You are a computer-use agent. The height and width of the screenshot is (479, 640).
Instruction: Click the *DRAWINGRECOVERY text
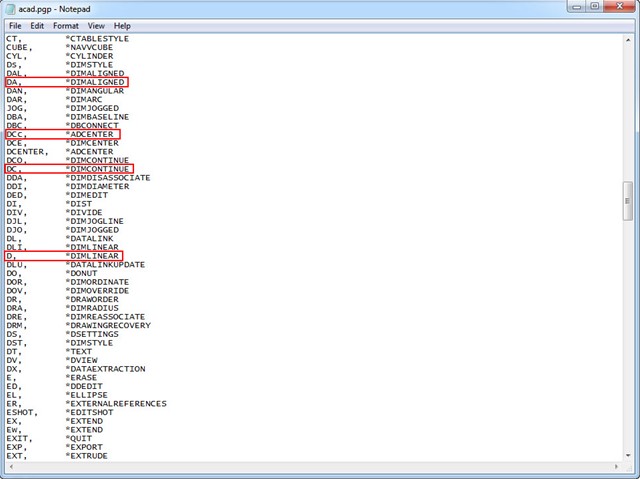[108, 326]
